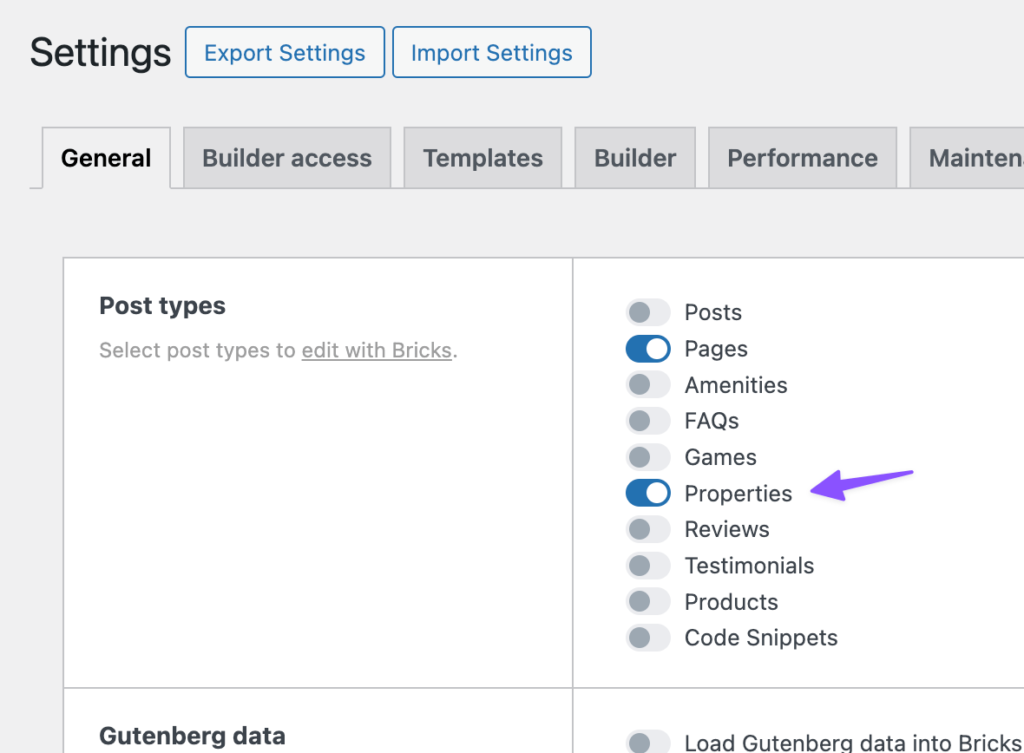
Task: Switch on the Testimonials toggle
Action: (648, 566)
